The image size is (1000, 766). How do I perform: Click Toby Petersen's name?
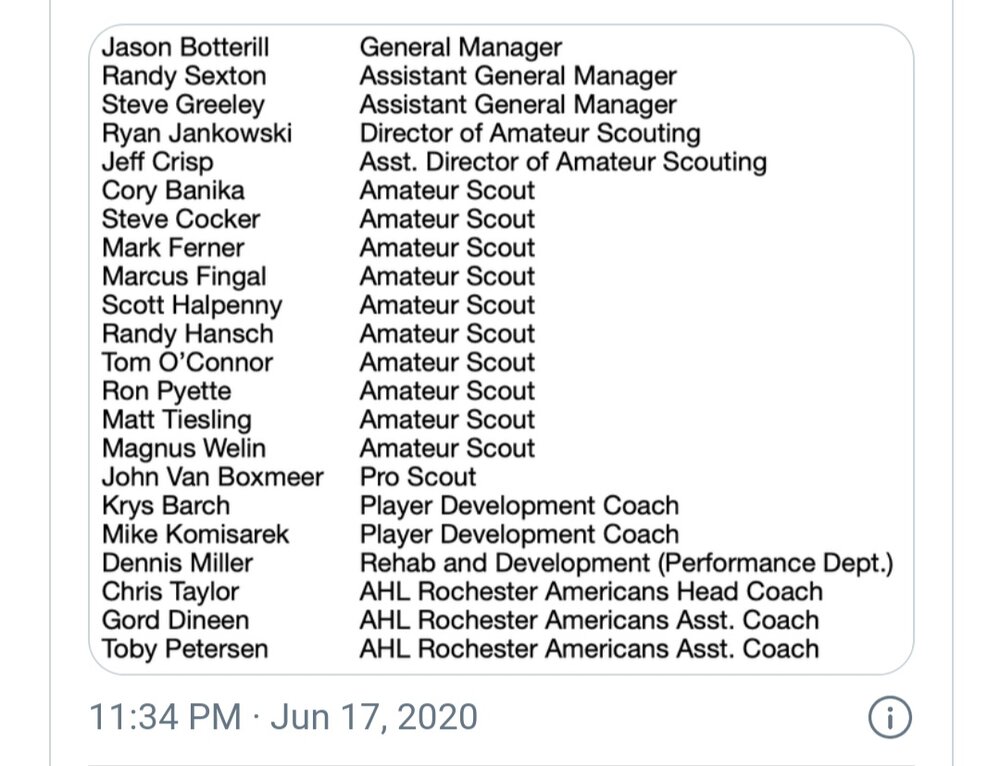(x=185, y=649)
